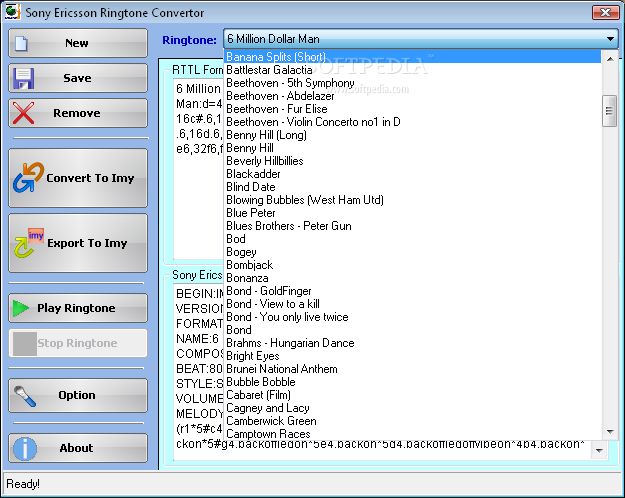This screenshot has height=498, width=625.
Task: Pick Beethoven - Violin Concerto no1 in D
Action: (412, 122)
